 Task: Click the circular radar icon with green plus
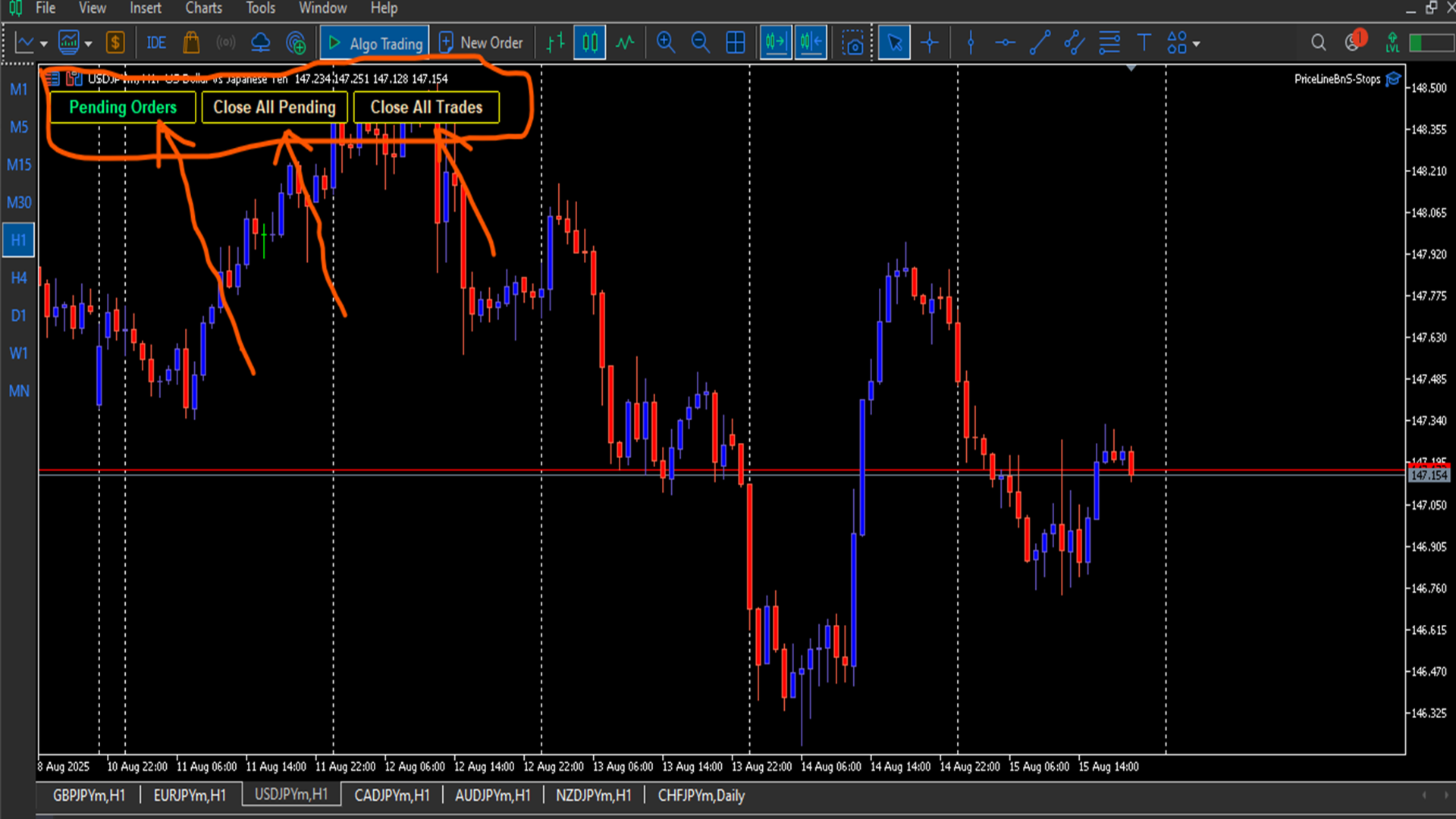tap(296, 43)
